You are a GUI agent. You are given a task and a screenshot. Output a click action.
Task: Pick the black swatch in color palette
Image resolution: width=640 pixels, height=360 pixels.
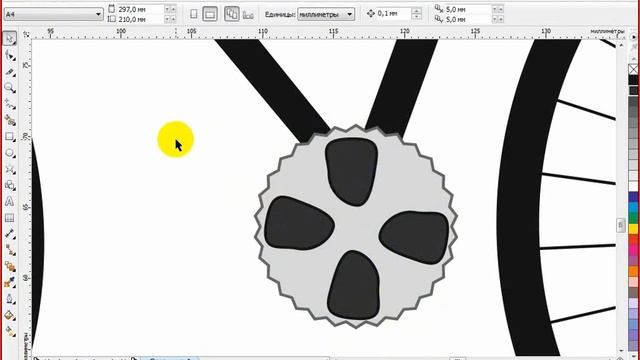click(x=633, y=80)
